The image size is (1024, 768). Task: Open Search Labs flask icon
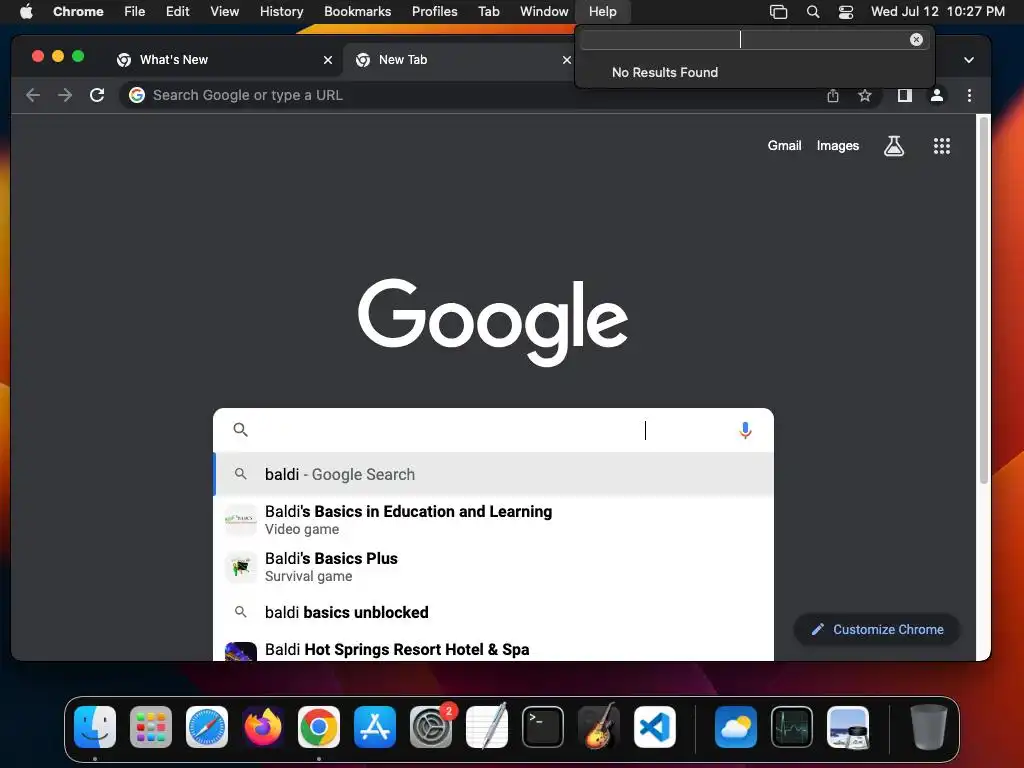click(894, 146)
